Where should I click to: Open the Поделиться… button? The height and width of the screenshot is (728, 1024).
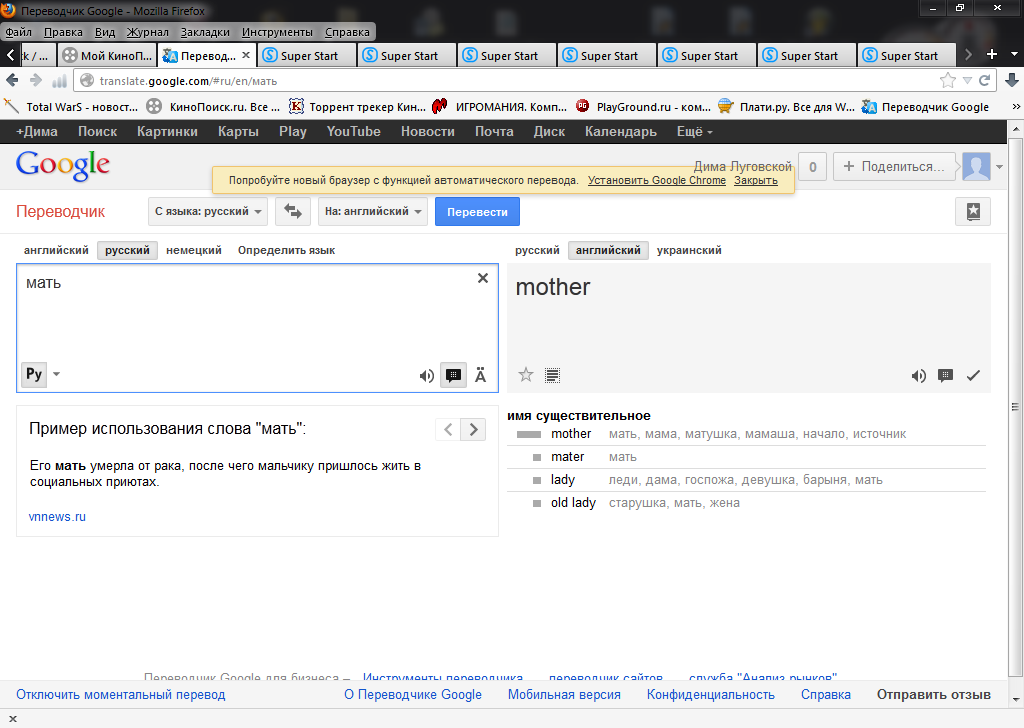click(x=894, y=166)
